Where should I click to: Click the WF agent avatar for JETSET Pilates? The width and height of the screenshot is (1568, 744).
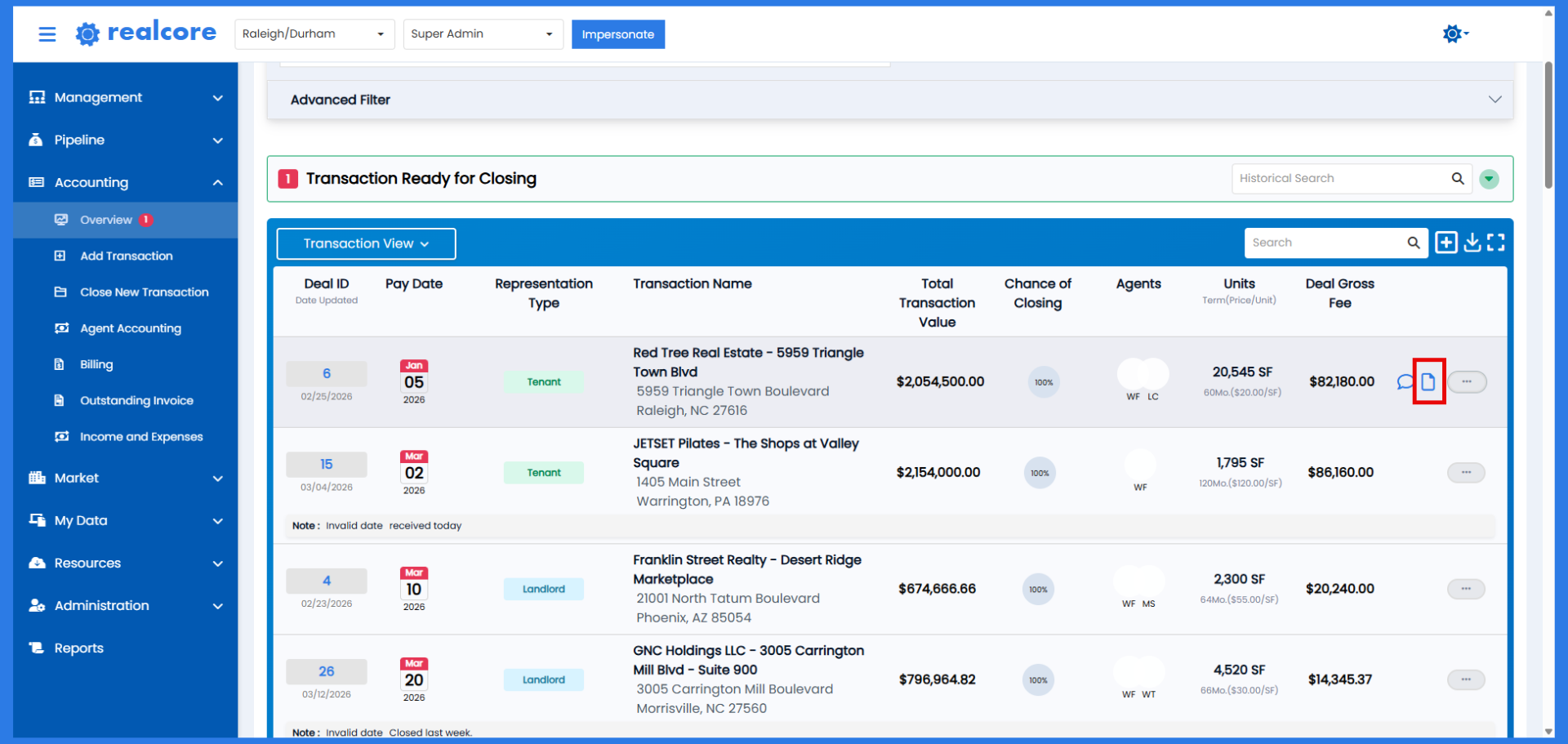click(x=1140, y=470)
